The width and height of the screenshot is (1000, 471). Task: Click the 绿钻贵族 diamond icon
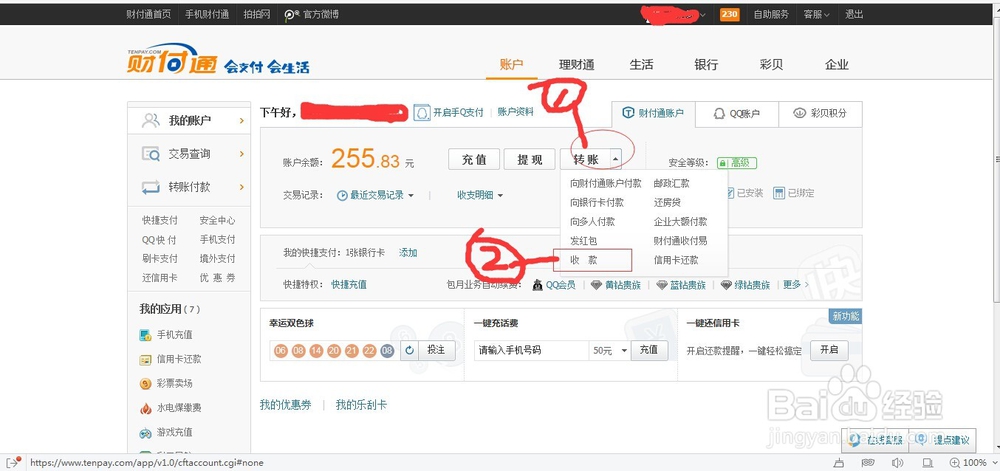pyautogui.click(x=726, y=285)
